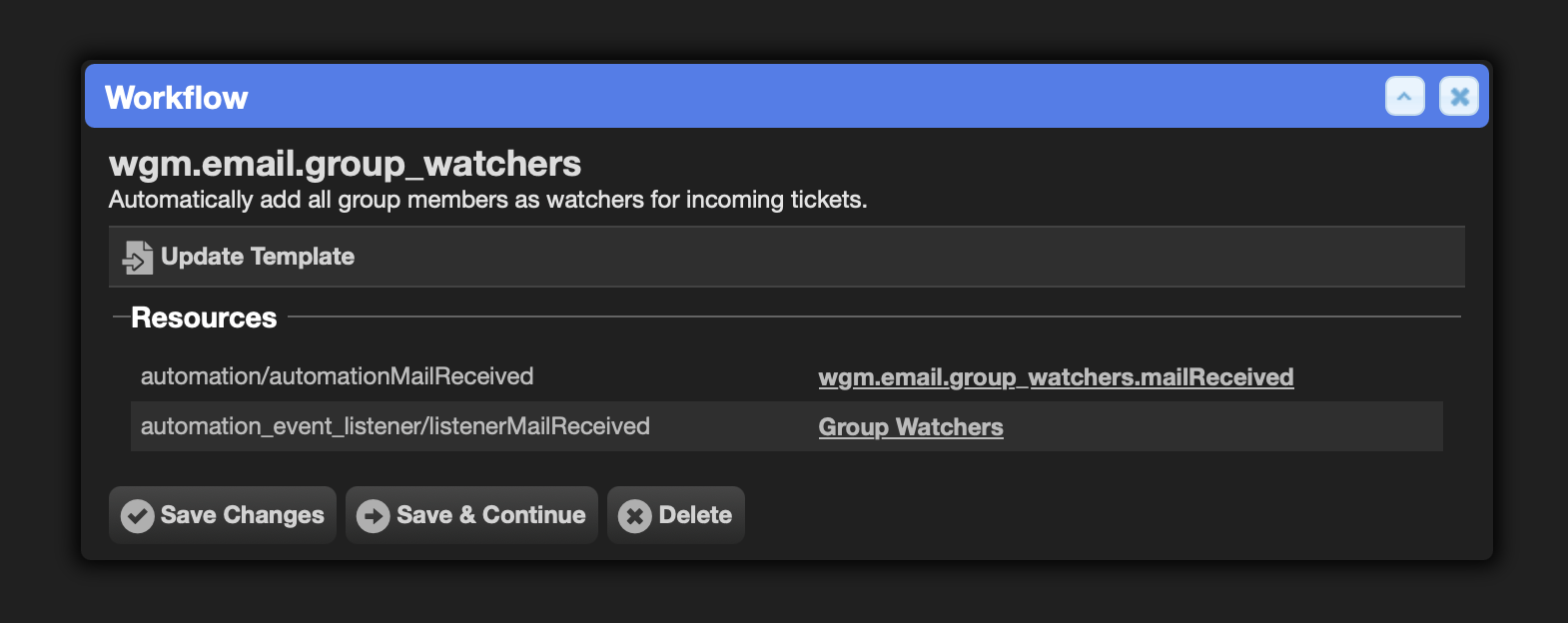Viewport: 1568px width, 623px height.
Task: Click the Delete button label
Action: tap(695, 515)
